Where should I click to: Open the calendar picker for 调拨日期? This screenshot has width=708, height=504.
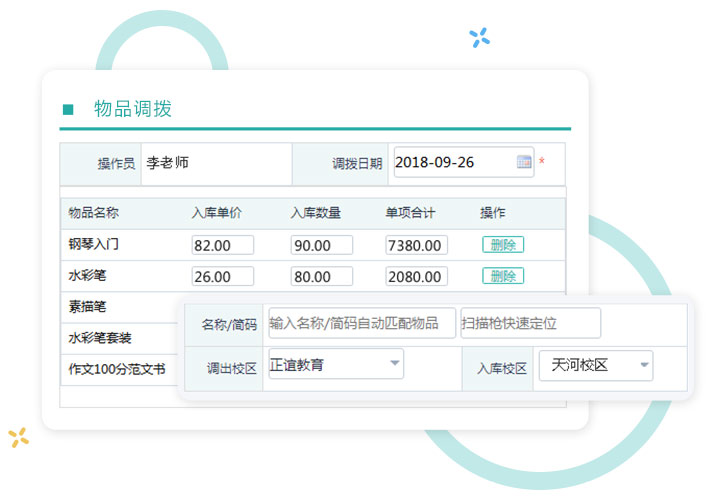click(x=524, y=163)
